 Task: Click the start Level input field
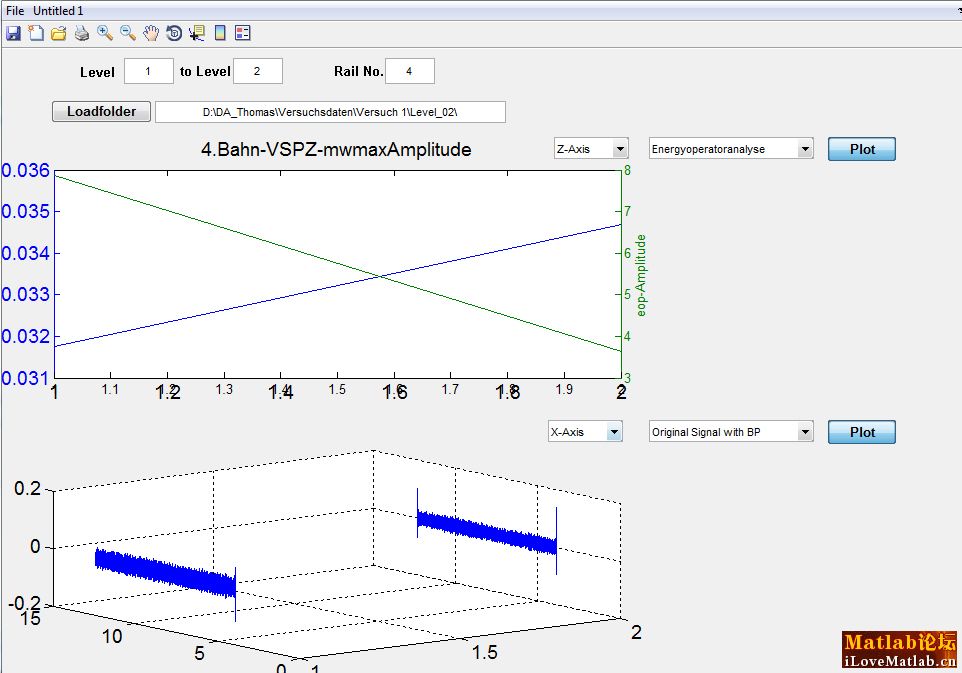point(148,71)
